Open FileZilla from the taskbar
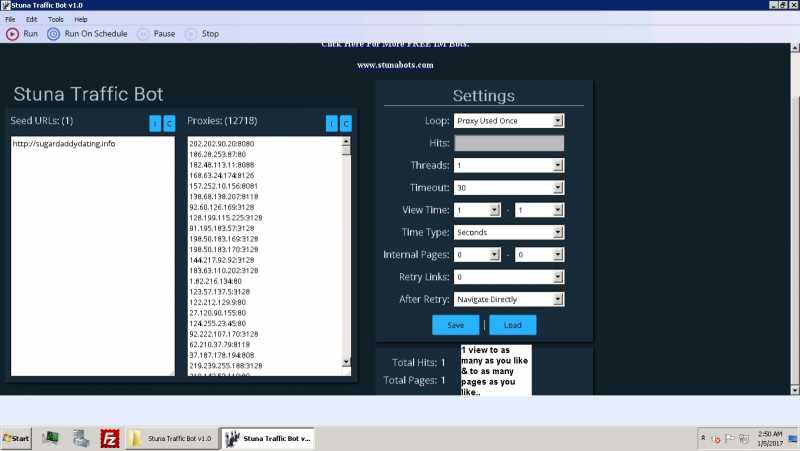The height and width of the screenshot is (451, 800). point(110,439)
